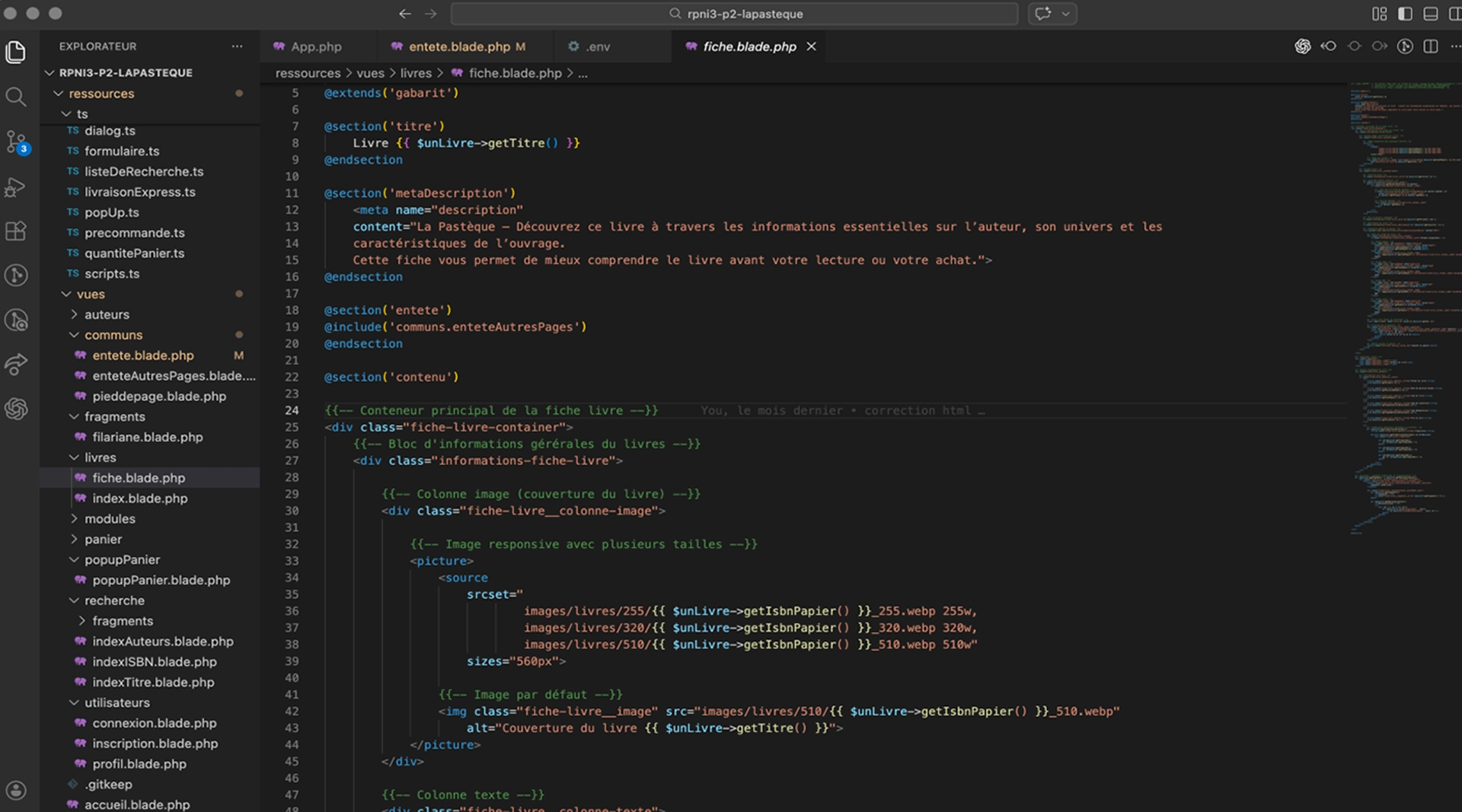
Task: Open the Explorer view in the activity bar
Action: [16, 52]
